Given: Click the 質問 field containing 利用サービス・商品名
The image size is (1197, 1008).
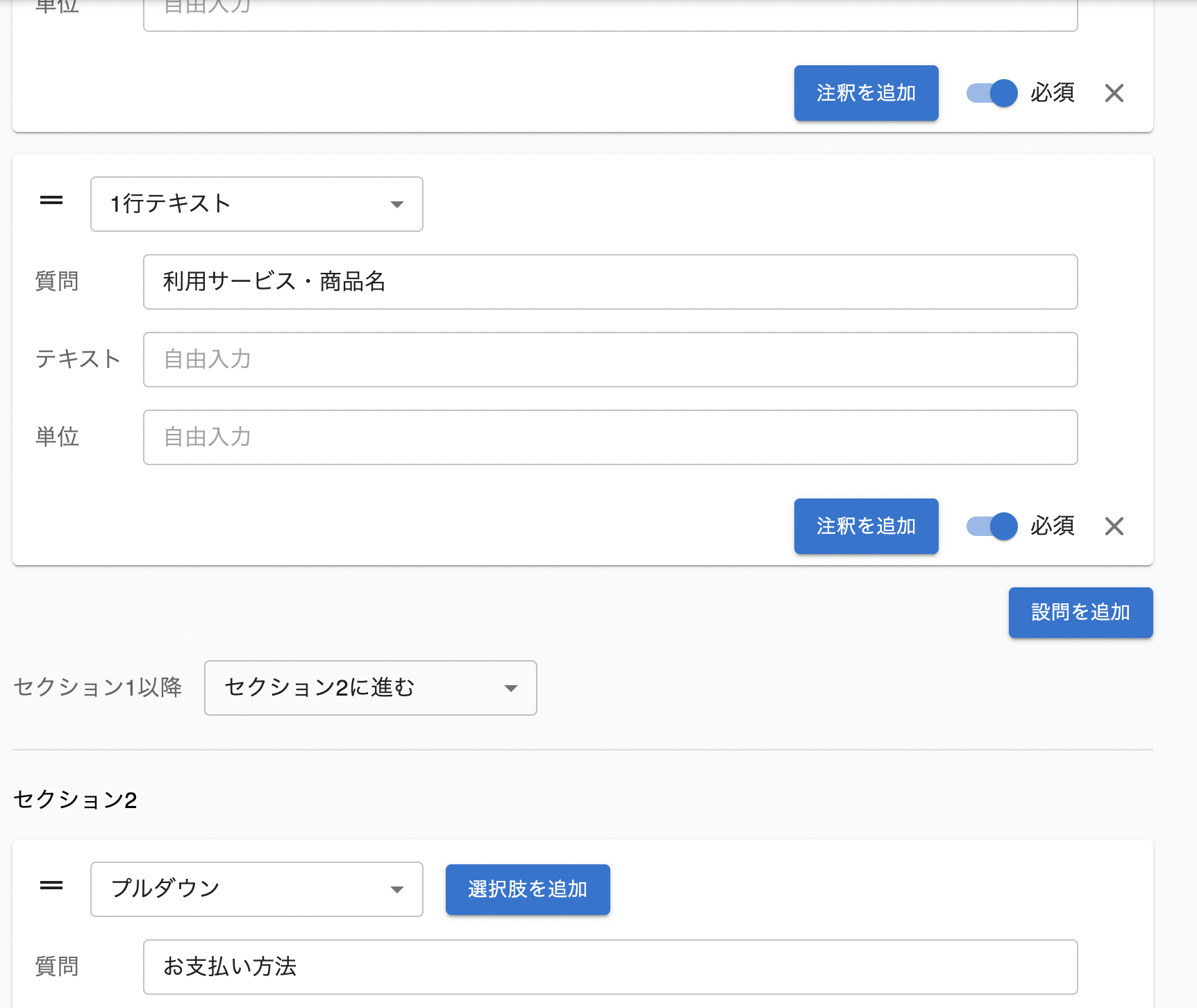Looking at the screenshot, I should pyautogui.click(x=610, y=282).
